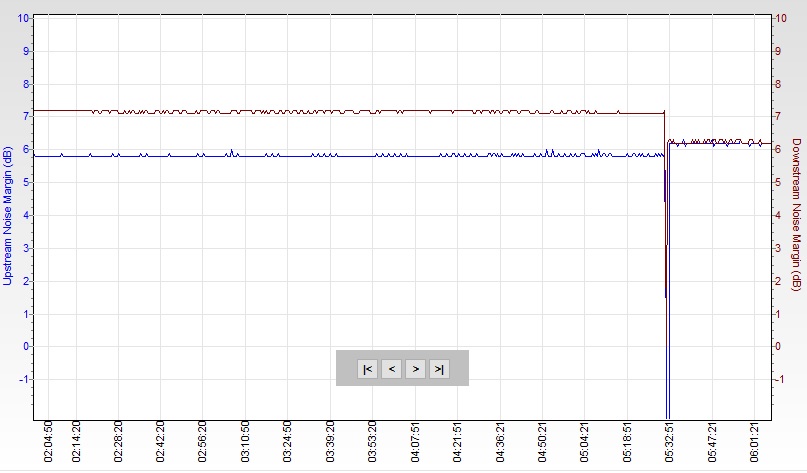
Task: Advance to the next graph time window
Action: coord(415,369)
